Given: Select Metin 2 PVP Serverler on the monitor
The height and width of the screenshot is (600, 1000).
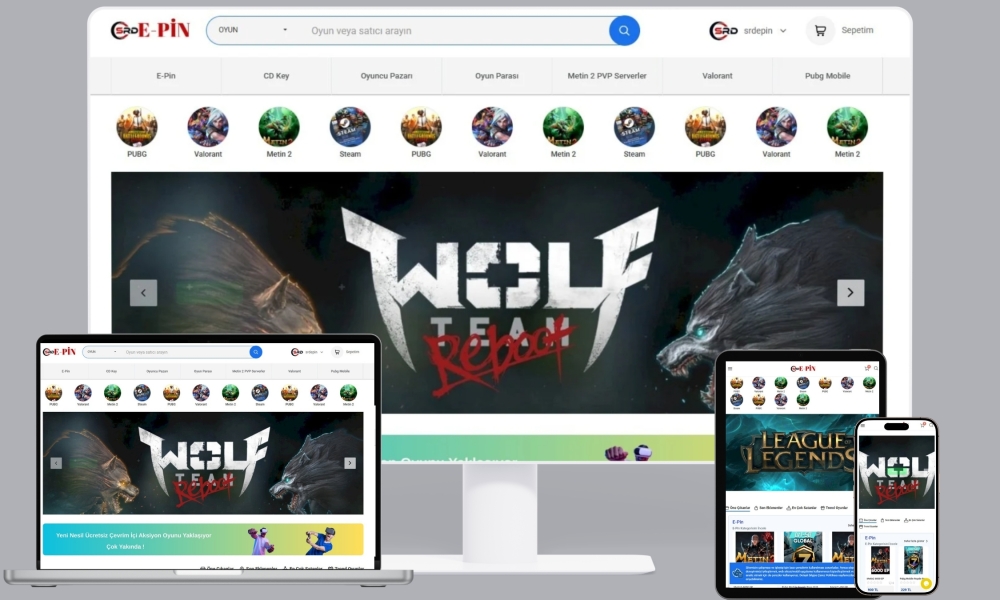Looking at the screenshot, I should click(607, 76).
